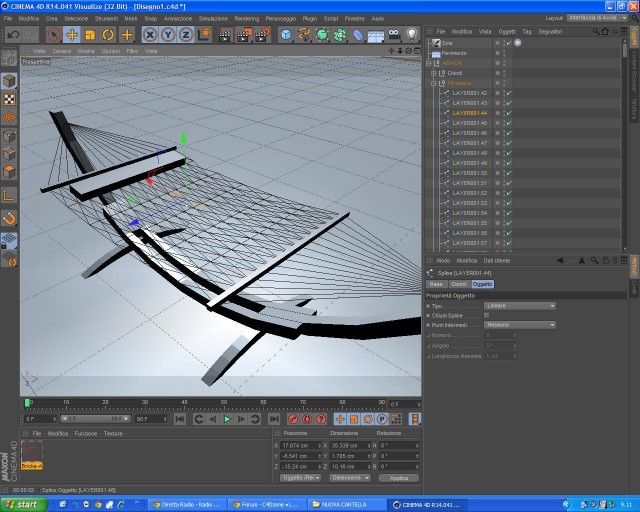Viewport: 640px width, 512px height.
Task: Open the Punti Intermedi dropdown
Action: click(x=520, y=325)
